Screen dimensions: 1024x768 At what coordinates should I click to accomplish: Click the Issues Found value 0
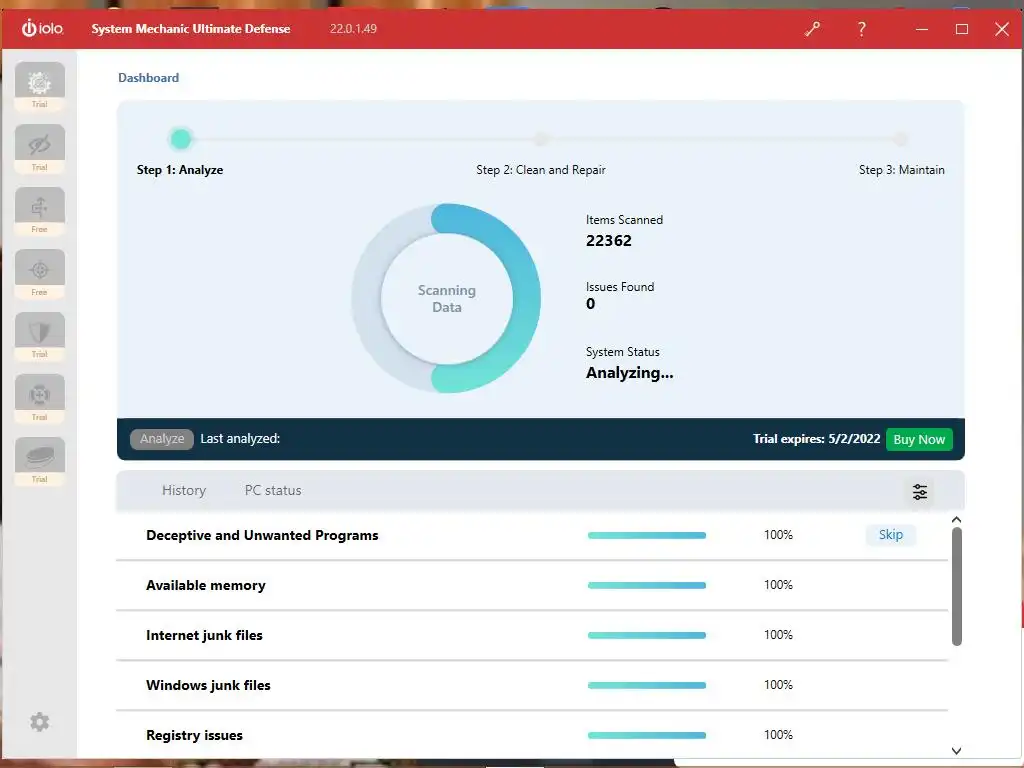590,304
